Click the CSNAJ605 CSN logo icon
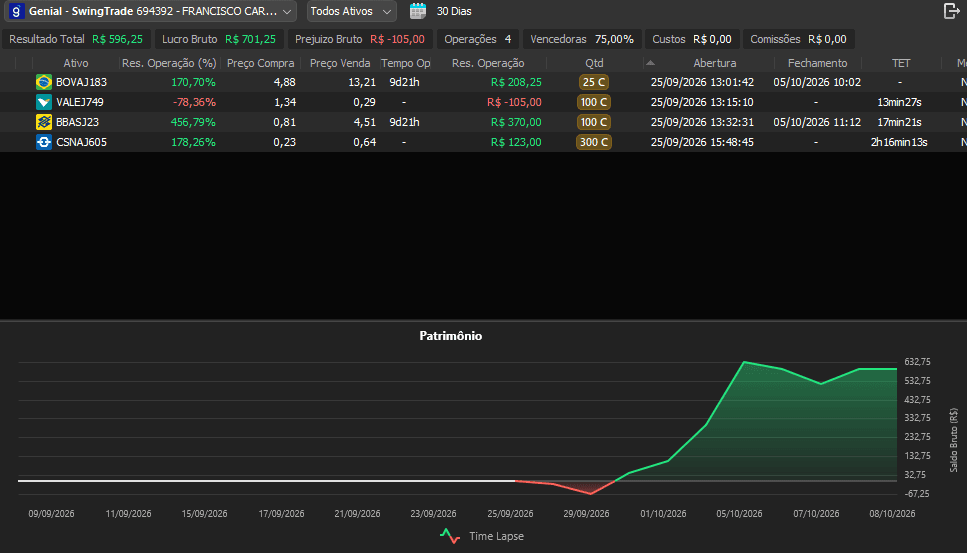 point(44,142)
